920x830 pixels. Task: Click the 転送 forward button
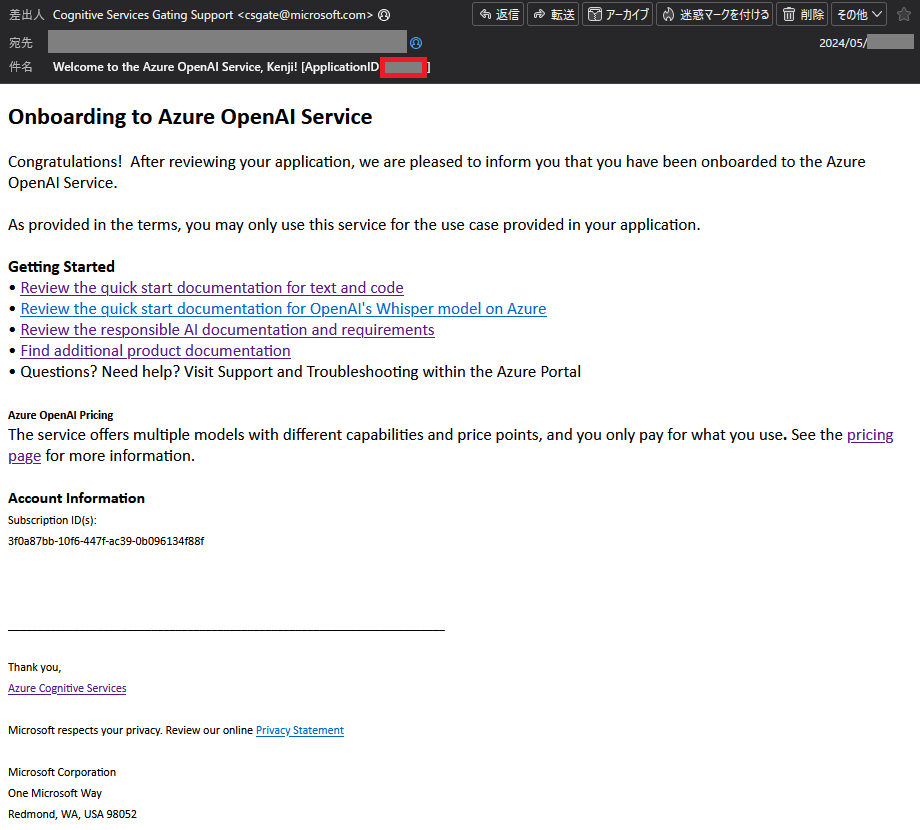point(553,15)
